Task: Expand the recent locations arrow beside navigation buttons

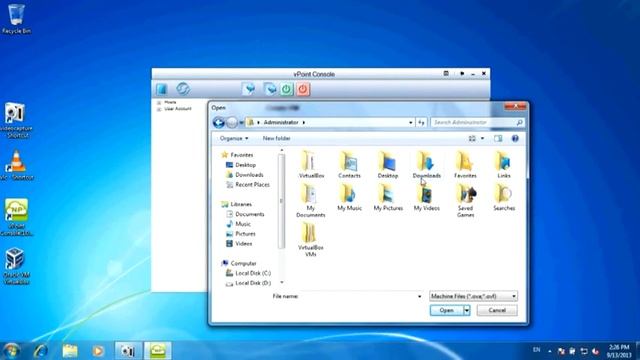Action: click(x=241, y=122)
